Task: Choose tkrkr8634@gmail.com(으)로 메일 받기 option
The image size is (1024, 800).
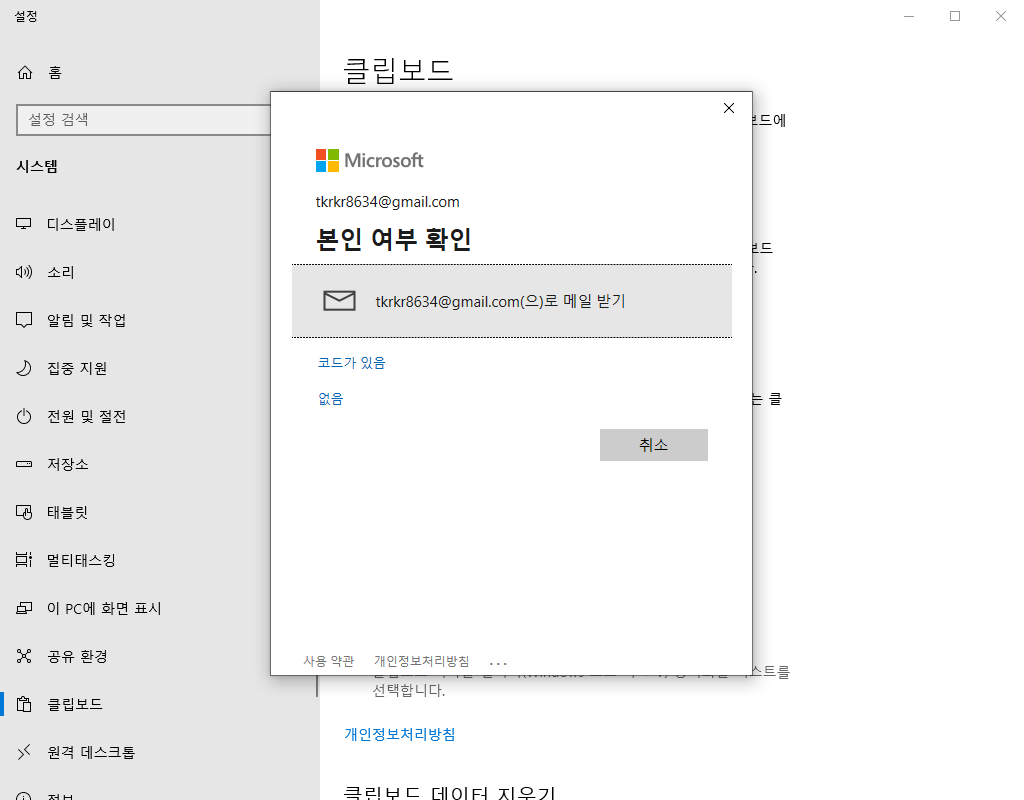Action: tap(512, 301)
